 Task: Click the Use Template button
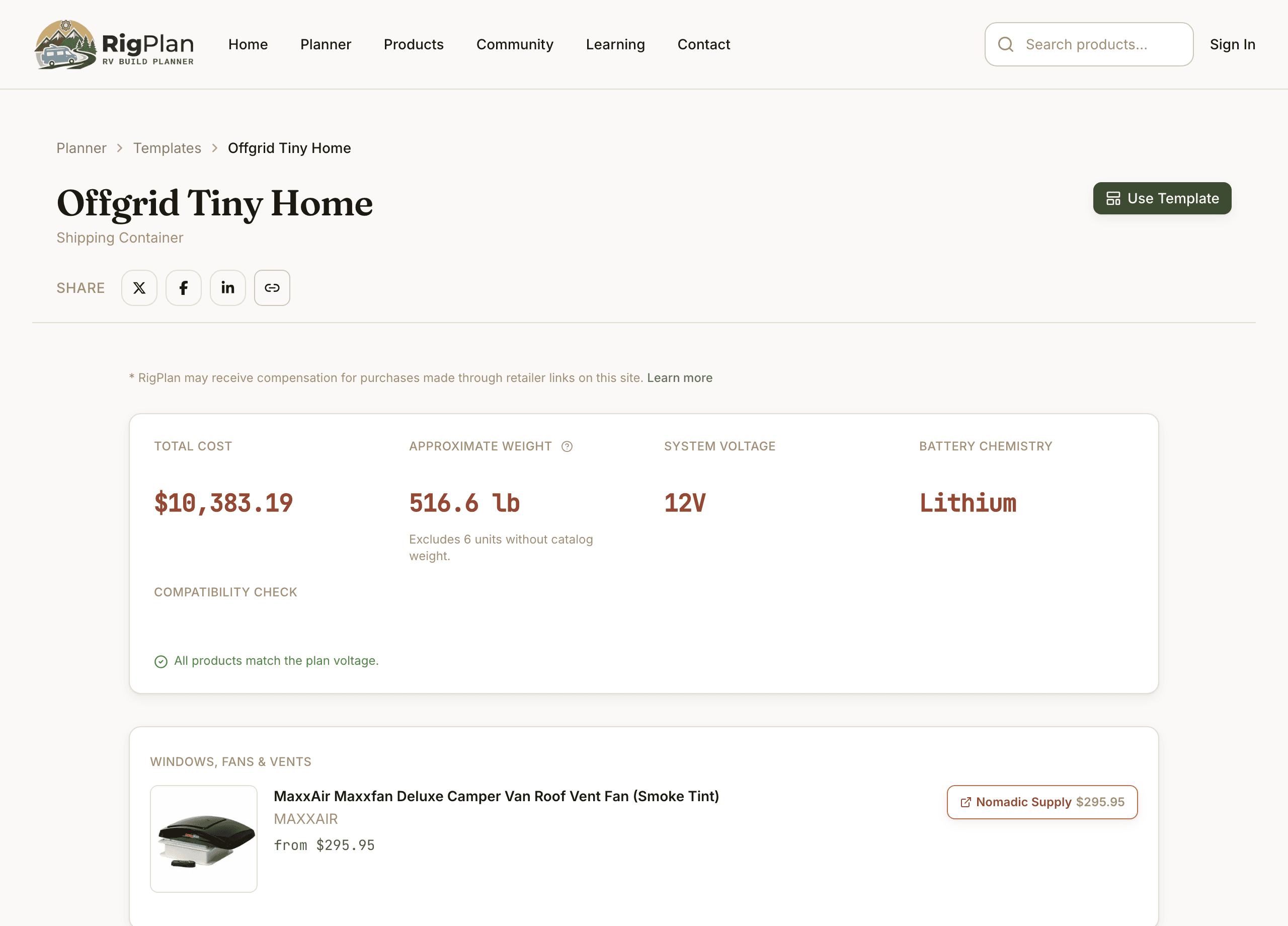[x=1163, y=198]
